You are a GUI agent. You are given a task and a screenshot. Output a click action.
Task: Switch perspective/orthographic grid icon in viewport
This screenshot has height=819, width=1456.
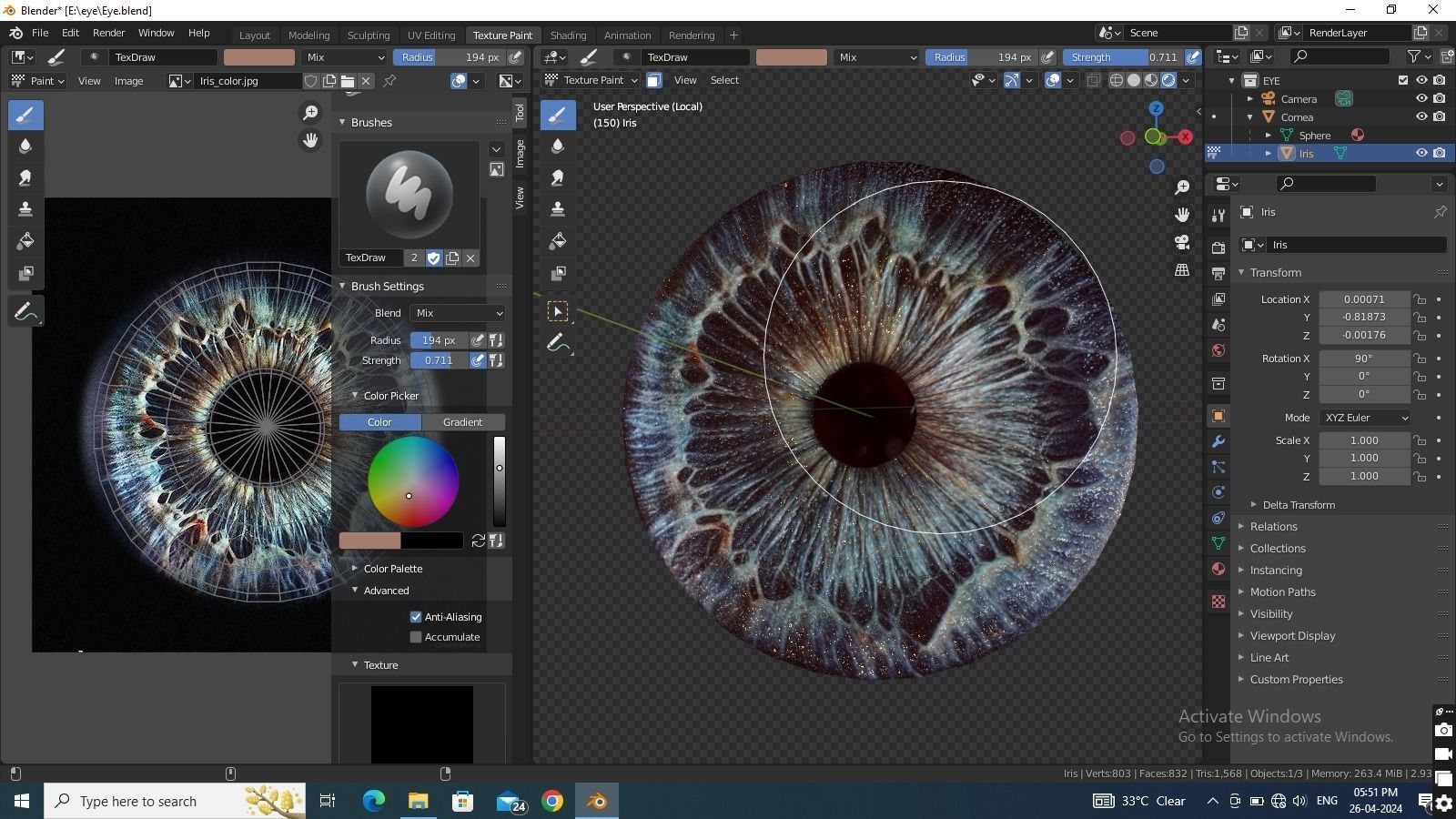click(x=1182, y=270)
